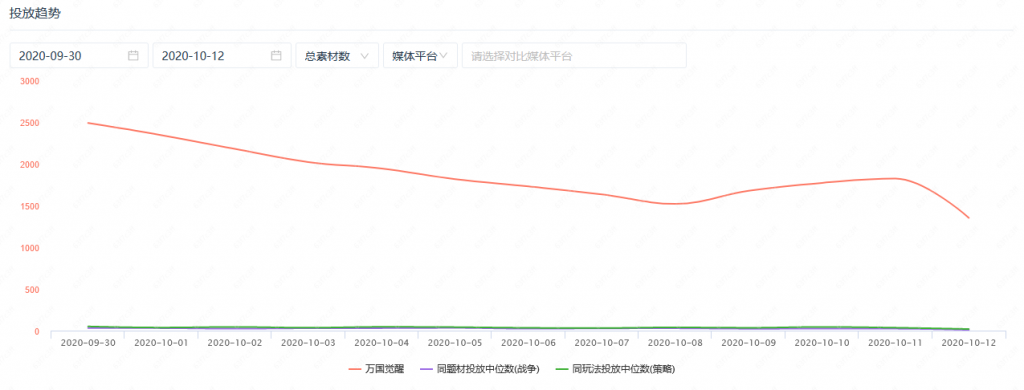Screen dimensions: 1024x390
Task: Click y-axis value 3000
Action: point(30,81)
